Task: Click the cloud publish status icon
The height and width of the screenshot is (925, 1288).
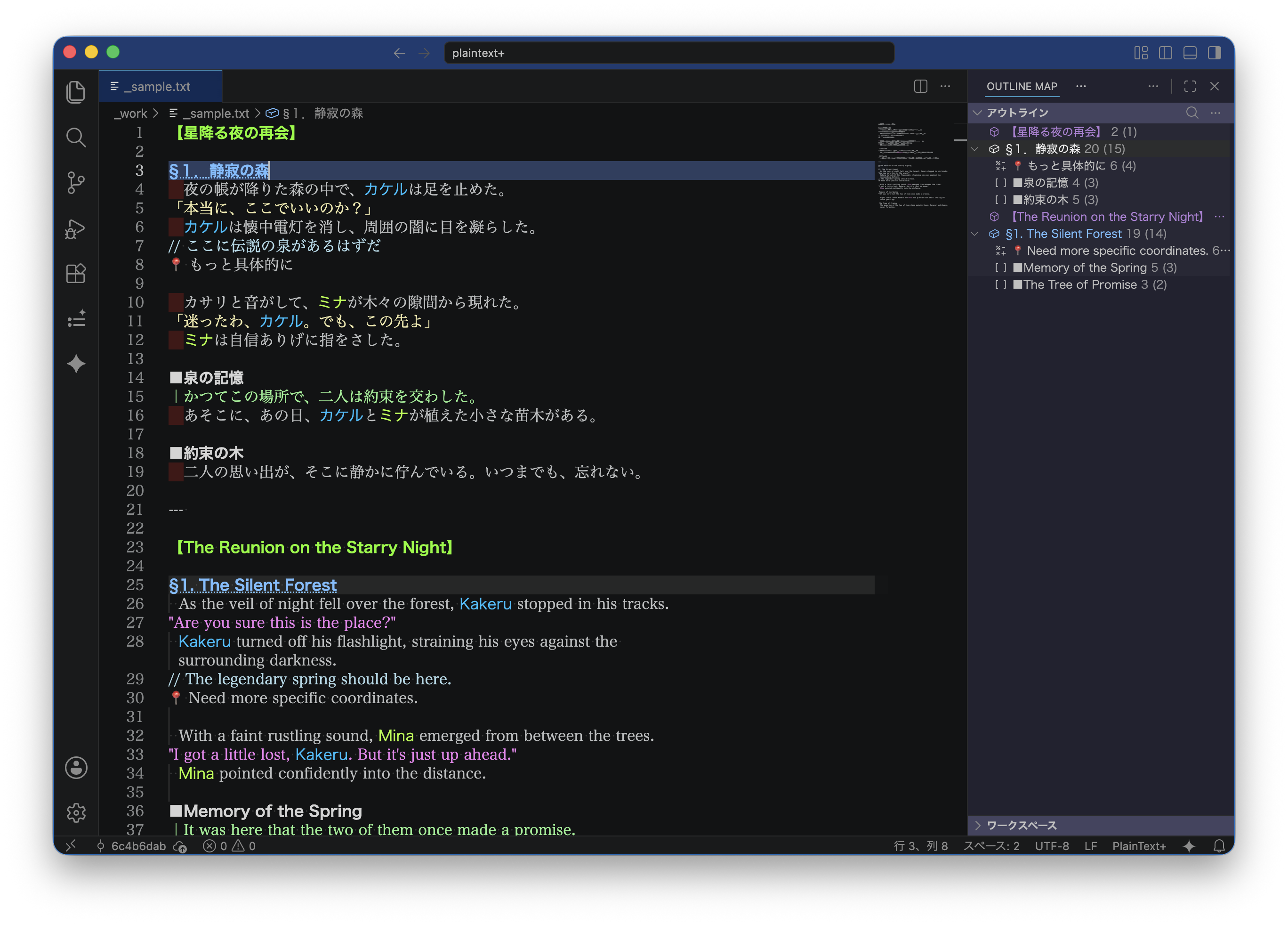Action: click(x=180, y=846)
